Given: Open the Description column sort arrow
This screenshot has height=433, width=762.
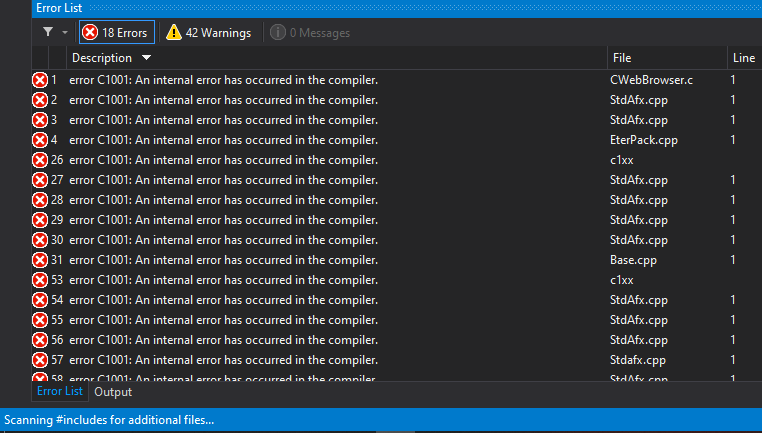Looking at the screenshot, I should [146, 58].
